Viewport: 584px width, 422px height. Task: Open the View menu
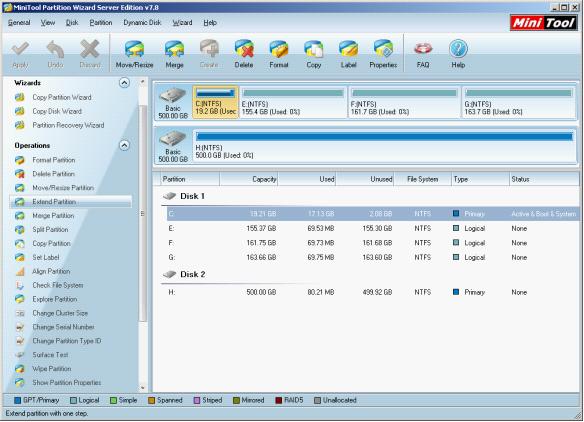[48, 23]
